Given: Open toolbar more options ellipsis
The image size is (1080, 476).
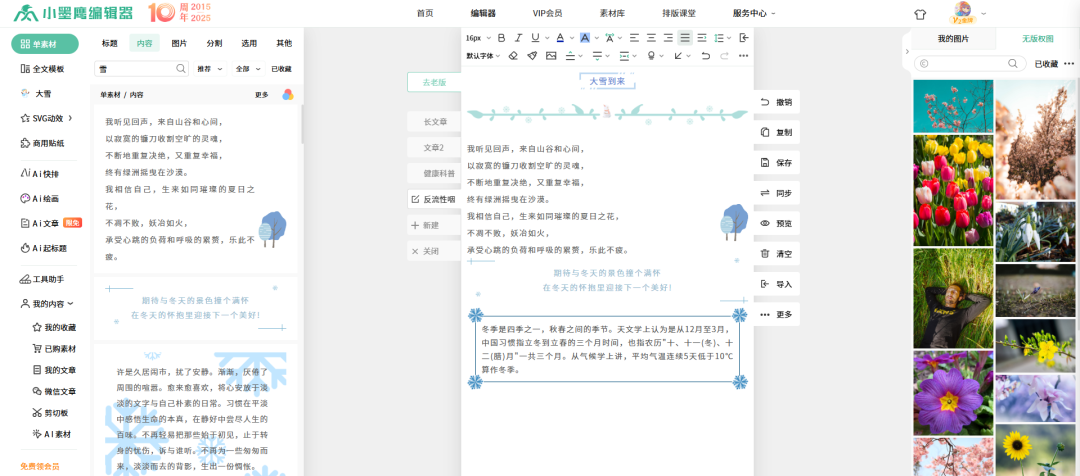Looking at the screenshot, I should (743, 56).
